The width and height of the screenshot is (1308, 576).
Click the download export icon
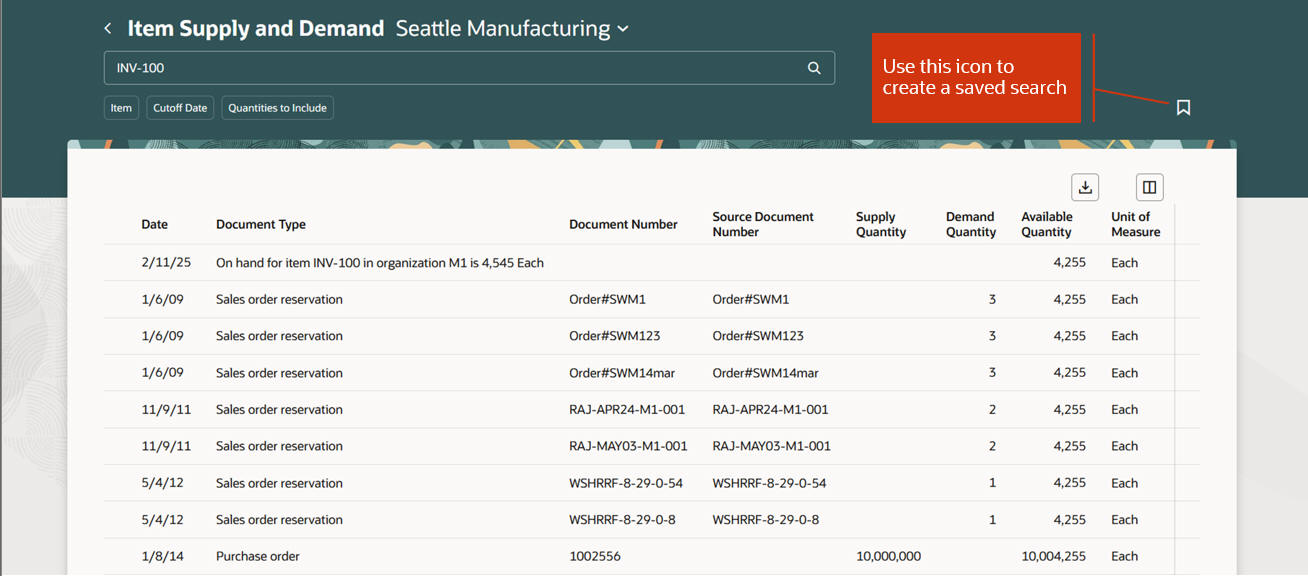1085,187
